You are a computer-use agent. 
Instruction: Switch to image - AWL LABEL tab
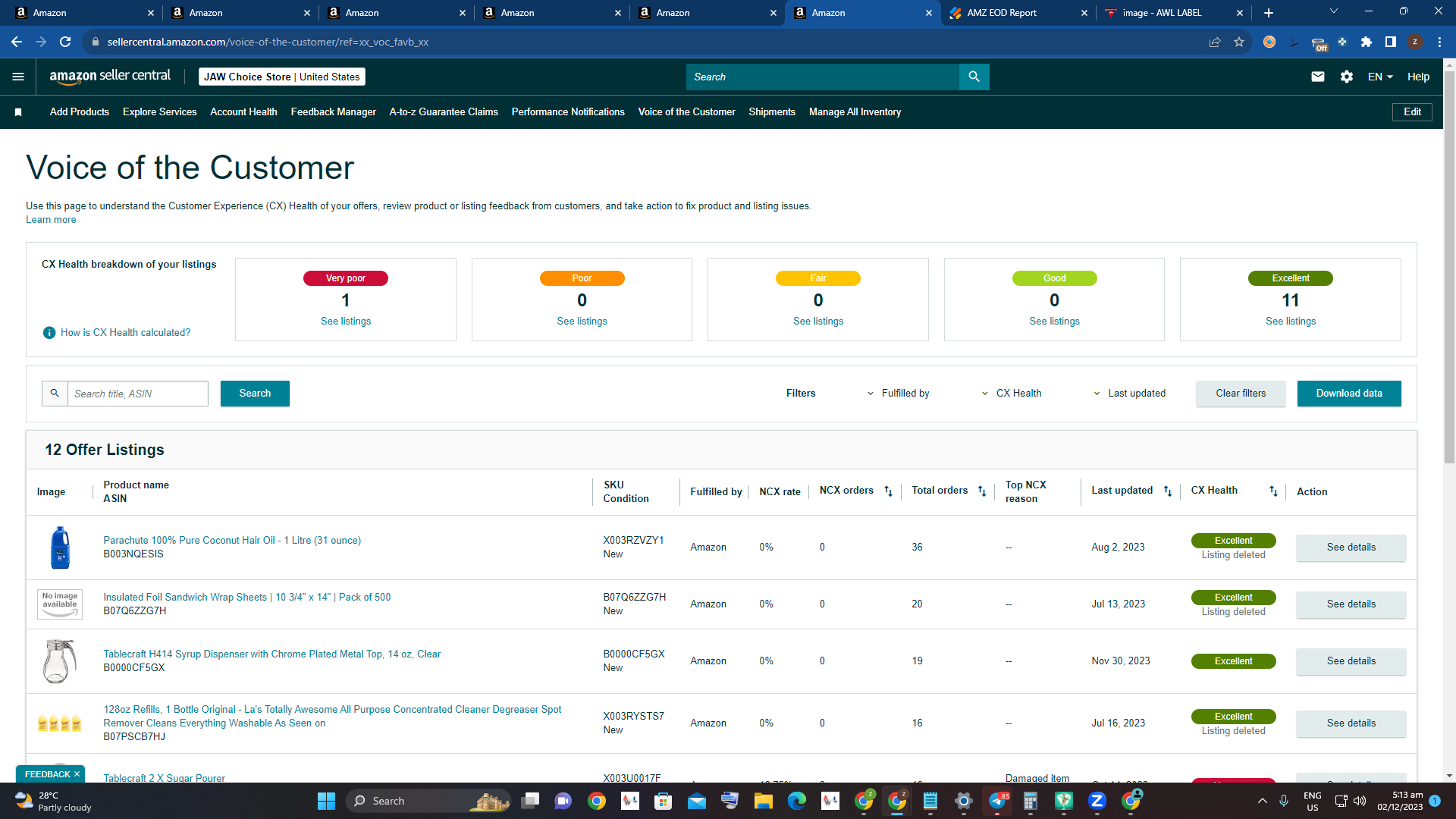click(1173, 13)
